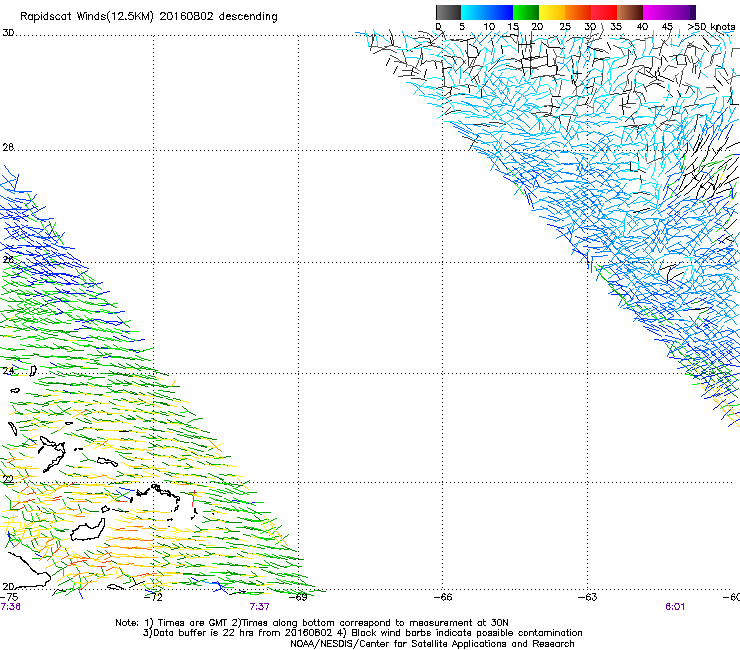Image resolution: width=740 pixels, height=650 pixels.
Task: Click the latitude label '26'
Action: (x=8, y=260)
